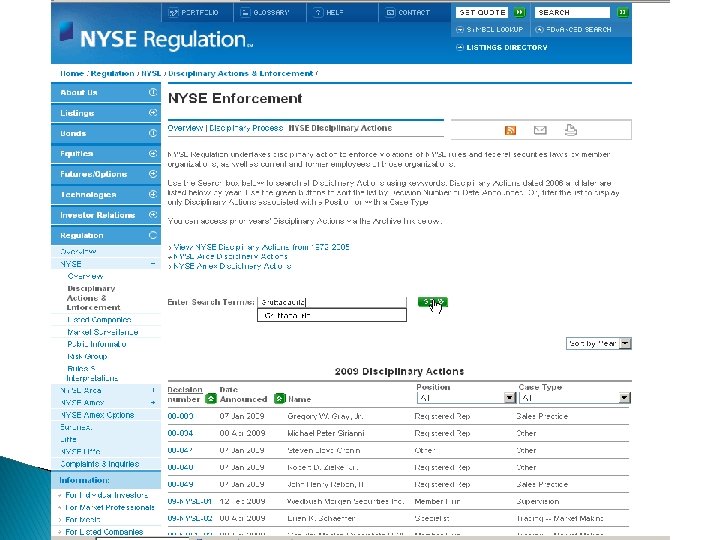This screenshot has width=720, height=540.
Task: Expand NYSE Arca sidebar item
Action: [x=153, y=390]
